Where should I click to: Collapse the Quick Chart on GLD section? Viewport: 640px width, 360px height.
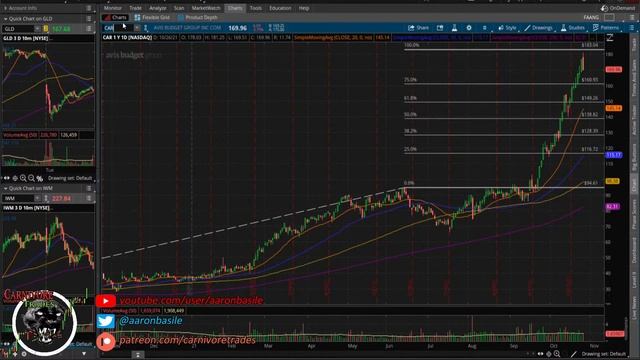click(x=5, y=19)
